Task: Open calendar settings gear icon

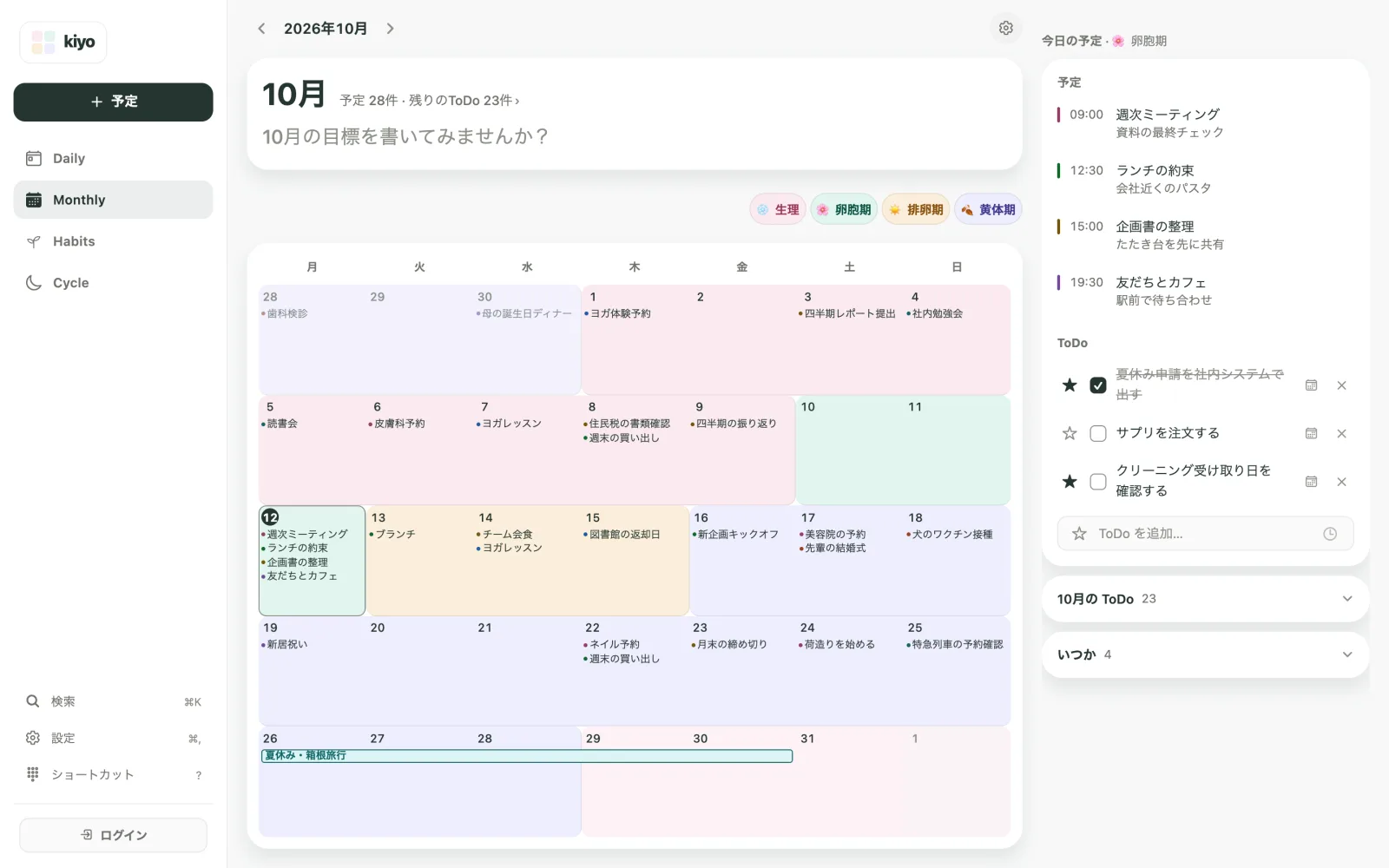Action: click(x=1005, y=29)
